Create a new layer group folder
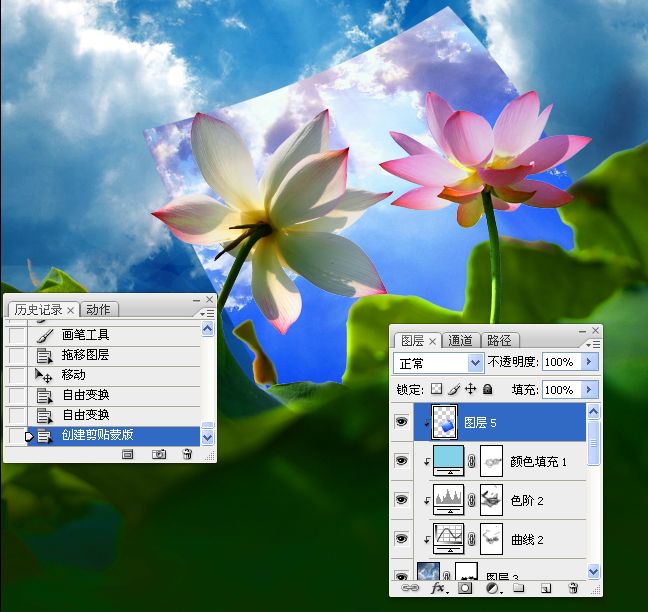 [x=519, y=590]
